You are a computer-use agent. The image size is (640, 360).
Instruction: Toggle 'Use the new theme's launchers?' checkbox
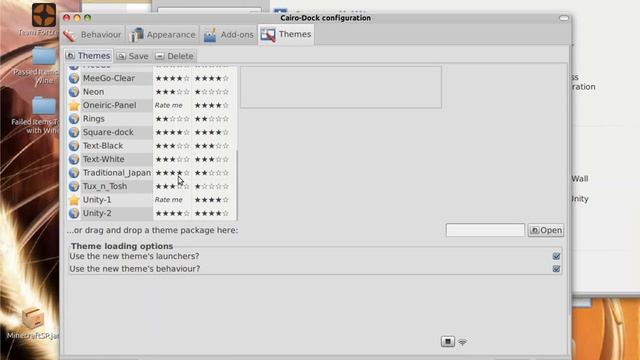(x=556, y=256)
